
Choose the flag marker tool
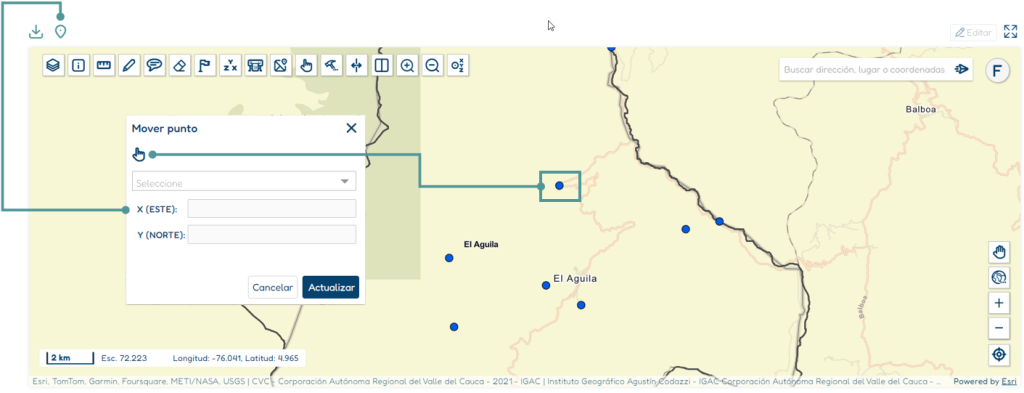204,65
